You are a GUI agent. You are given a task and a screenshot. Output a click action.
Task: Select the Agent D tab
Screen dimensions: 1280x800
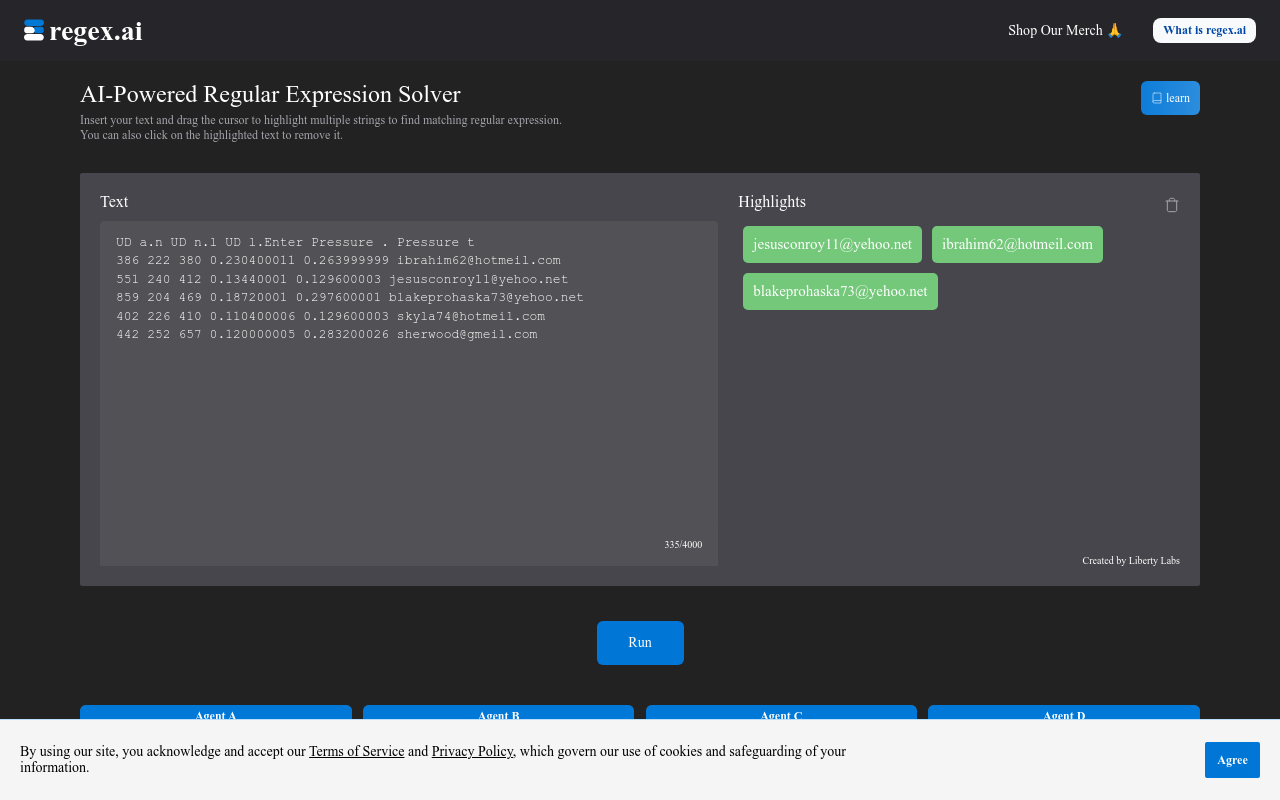click(1064, 713)
